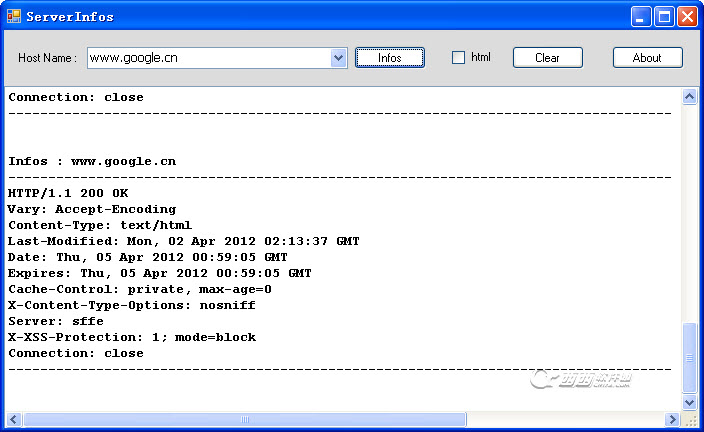Click the Clear button
This screenshot has height=432, width=704.
tap(548, 58)
